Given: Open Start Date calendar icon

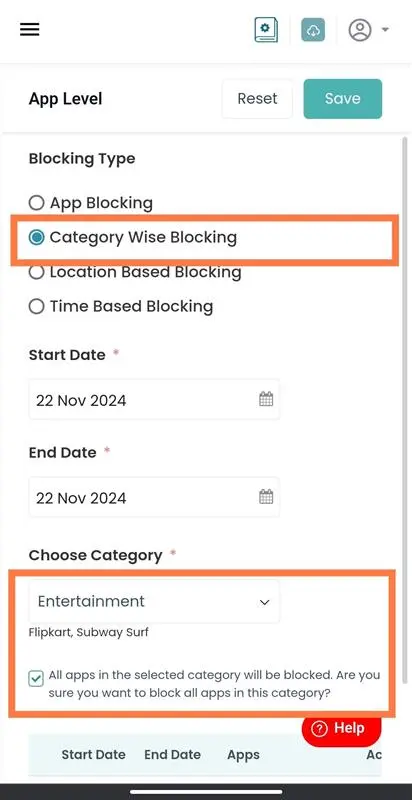Looking at the screenshot, I should click(x=266, y=399).
